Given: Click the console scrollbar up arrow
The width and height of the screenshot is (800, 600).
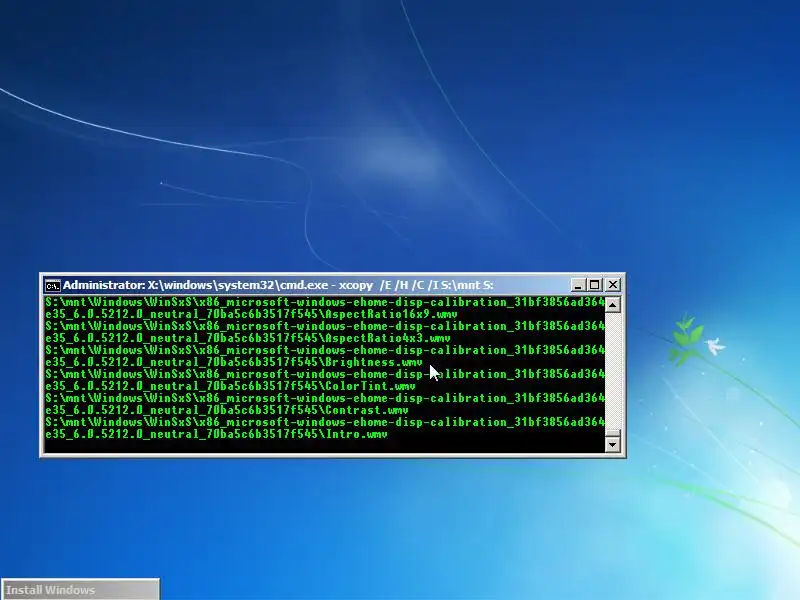Looking at the screenshot, I should (612, 305).
